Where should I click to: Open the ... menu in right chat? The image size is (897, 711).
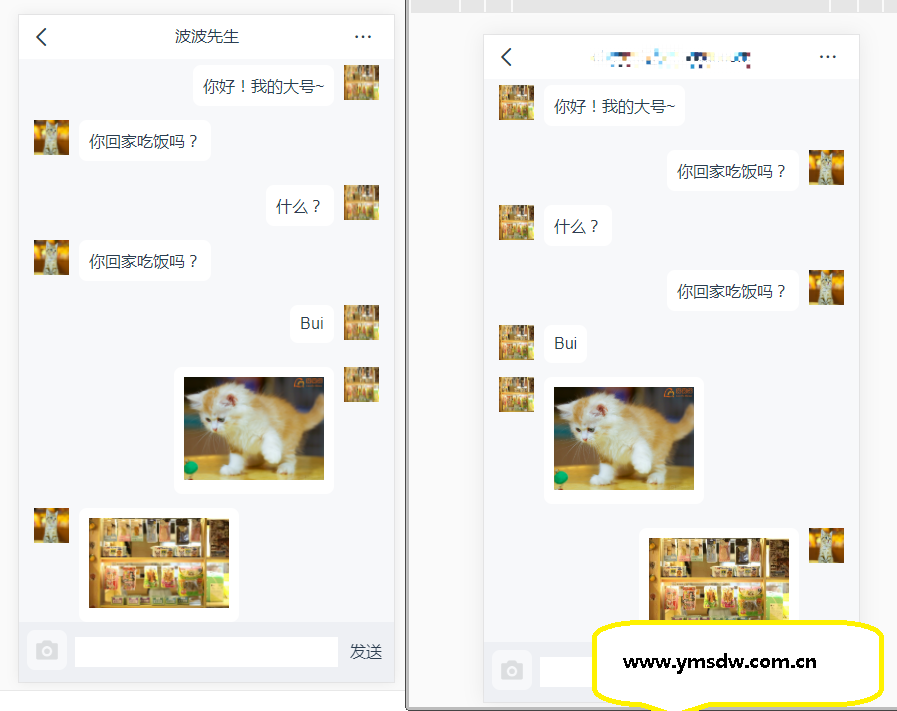(827, 57)
